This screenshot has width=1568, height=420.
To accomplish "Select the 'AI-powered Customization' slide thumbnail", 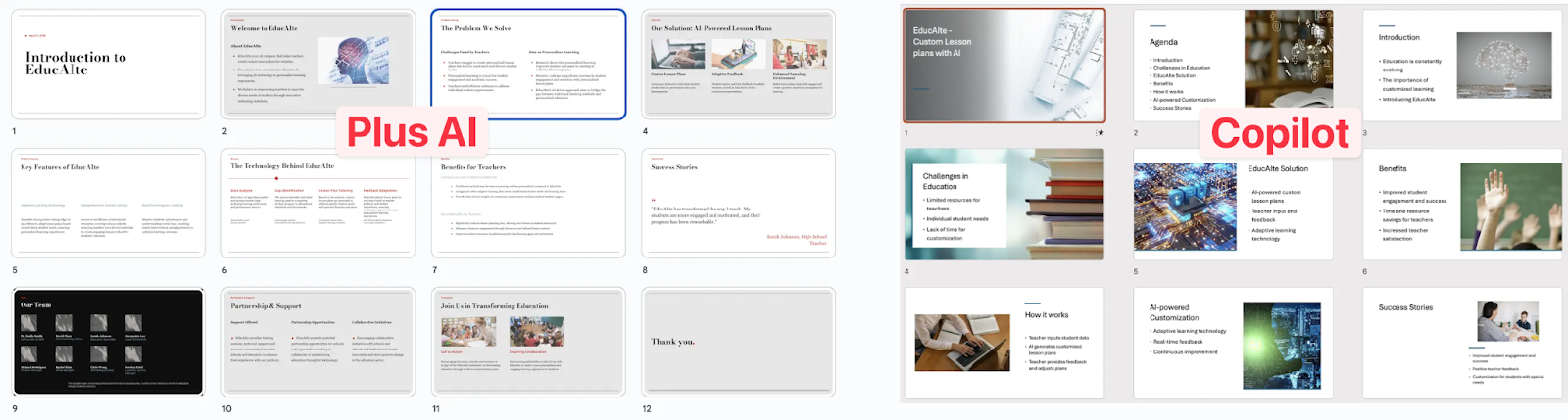I will [1234, 343].
